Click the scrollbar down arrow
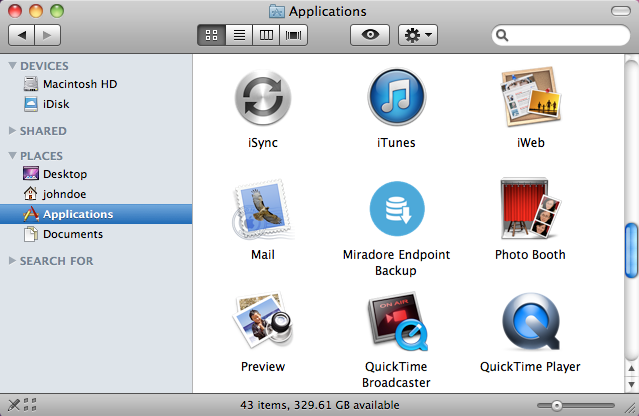 click(631, 384)
